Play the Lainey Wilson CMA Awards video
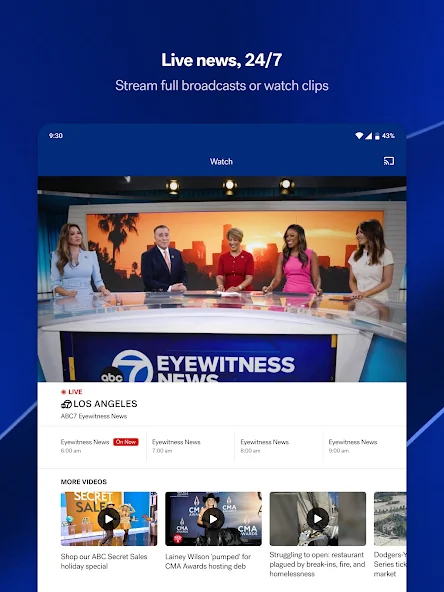The width and height of the screenshot is (444, 592). (x=213, y=519)
